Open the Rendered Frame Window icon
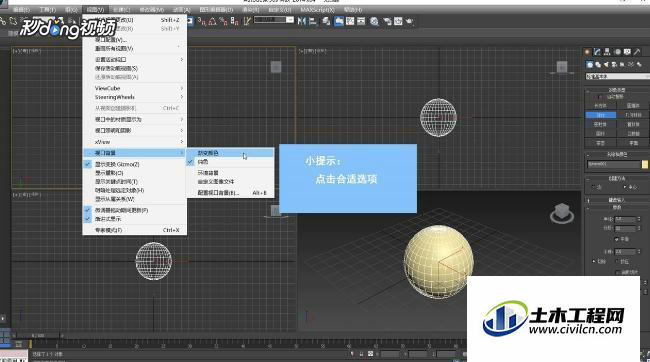 [x=398, y=21]
